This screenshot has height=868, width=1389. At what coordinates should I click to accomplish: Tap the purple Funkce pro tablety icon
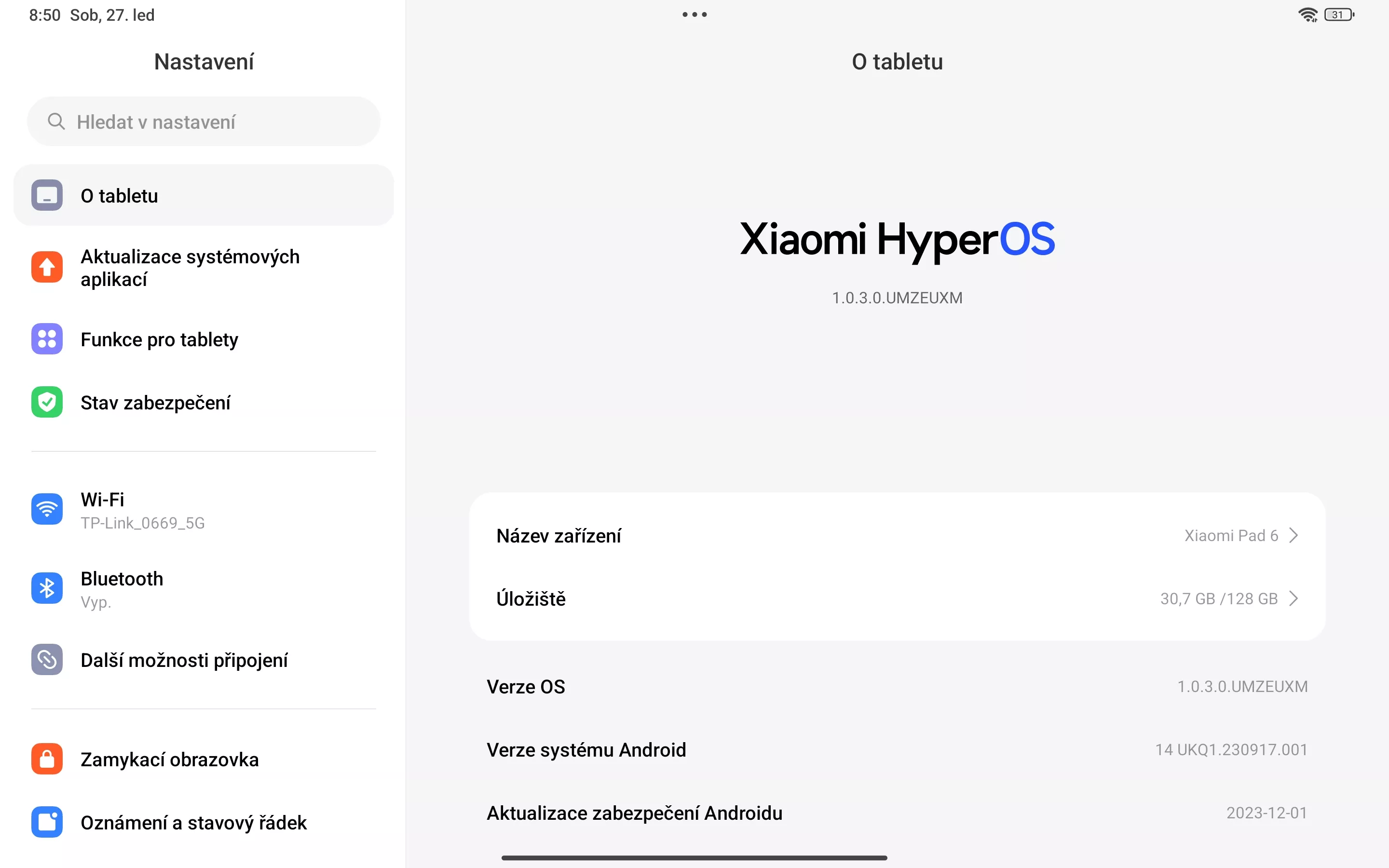(x=47, y=339)
